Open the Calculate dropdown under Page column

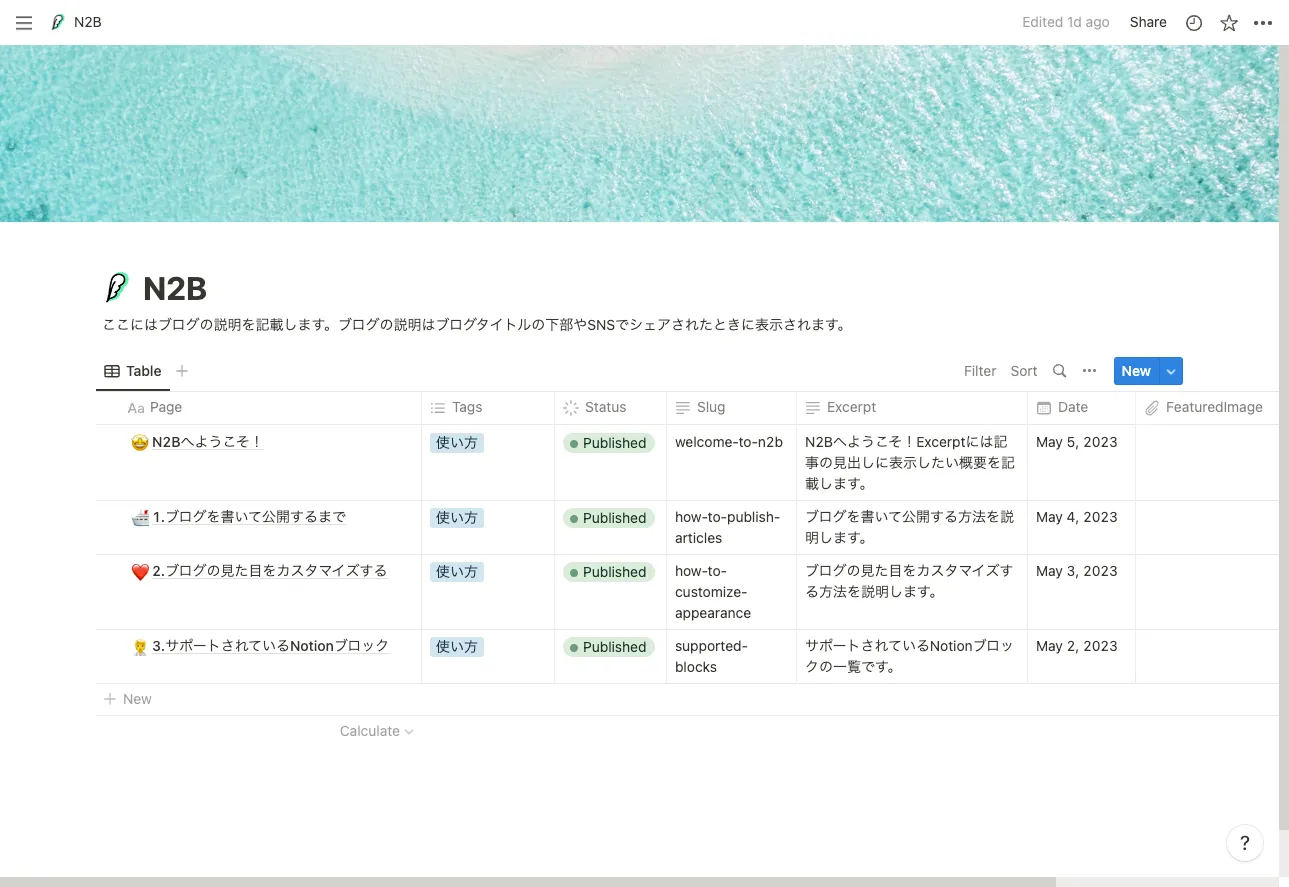click(376, 731)
